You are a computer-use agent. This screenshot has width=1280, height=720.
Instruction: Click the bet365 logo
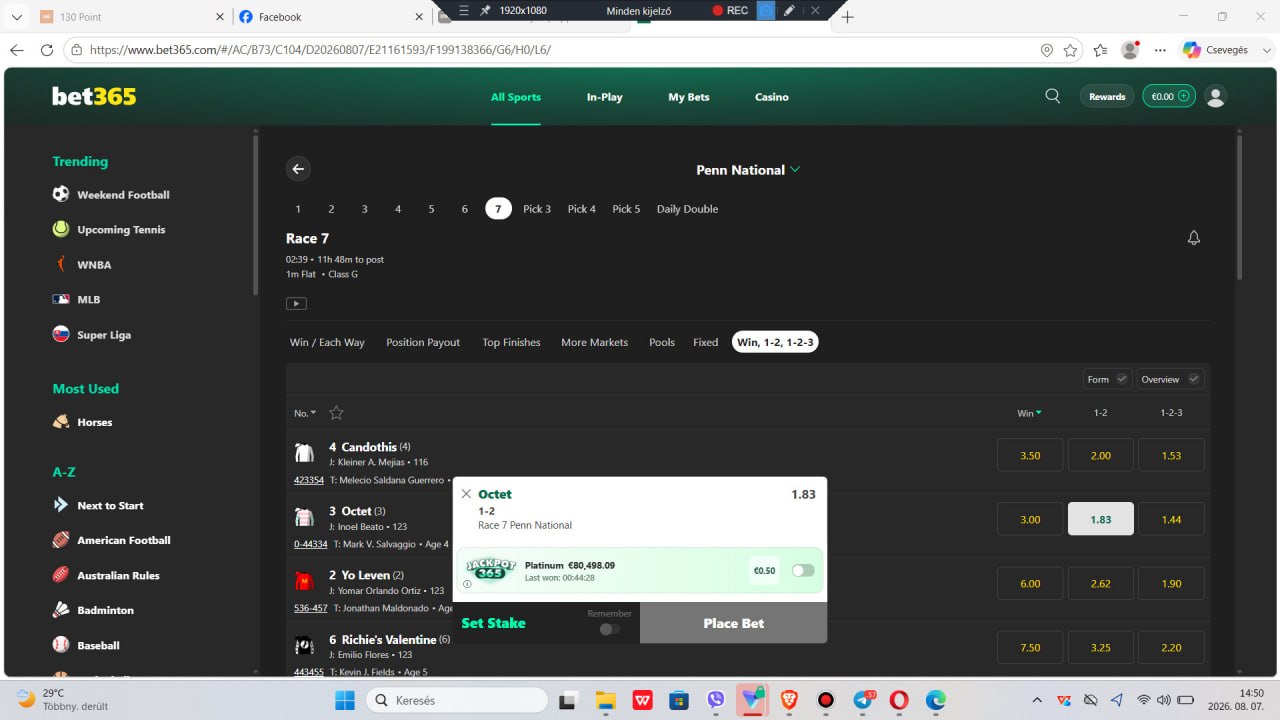click(94, 96)
